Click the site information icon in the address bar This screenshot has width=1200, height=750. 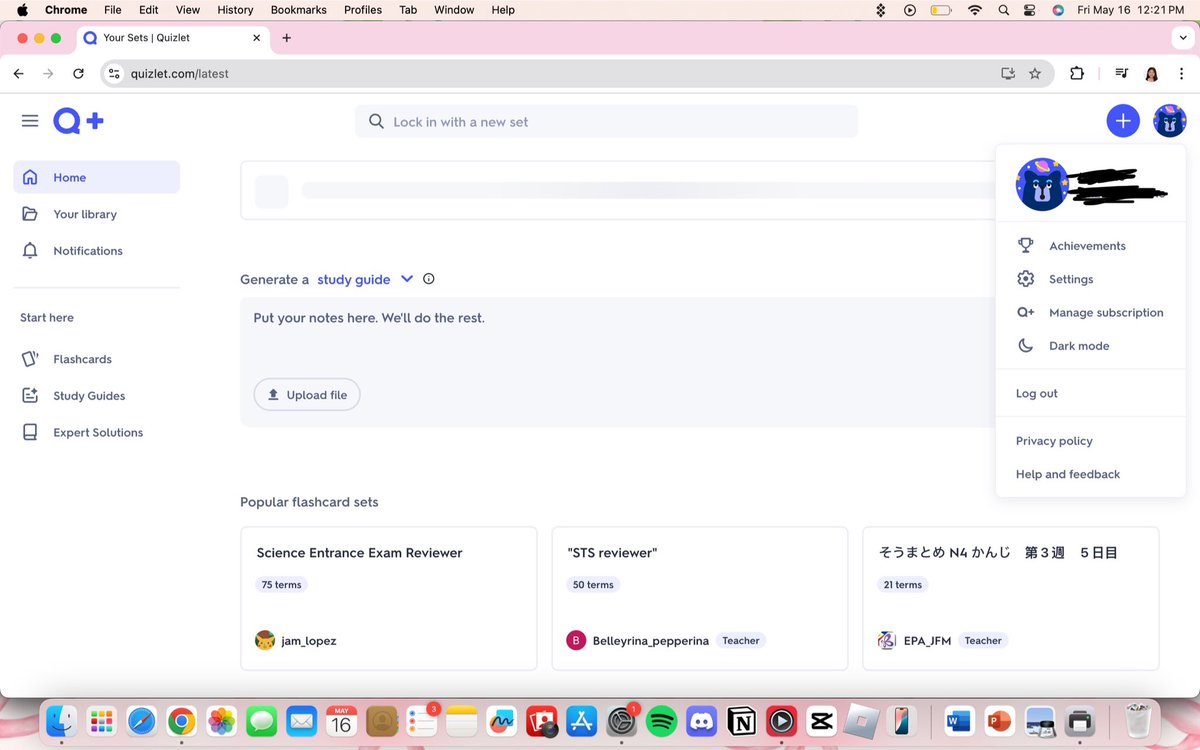coord(114,73)
